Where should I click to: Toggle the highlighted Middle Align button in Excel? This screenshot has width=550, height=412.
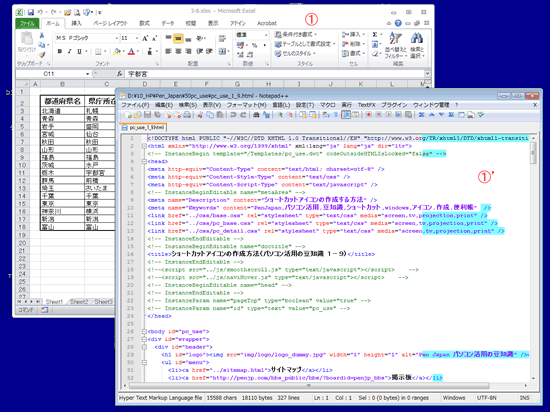(178, 38)
